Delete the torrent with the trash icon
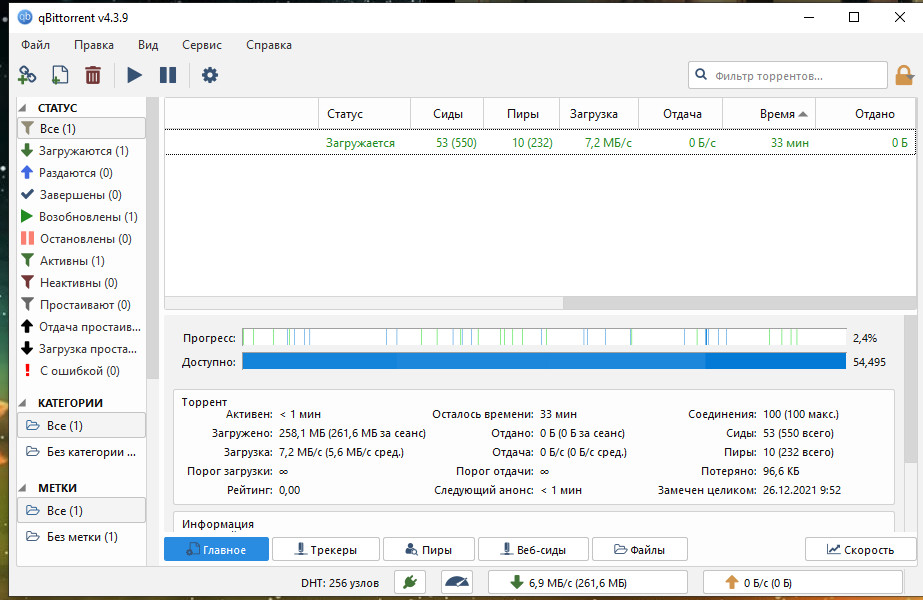The height and width of the screenshot is (600, 923). (92, 75)
